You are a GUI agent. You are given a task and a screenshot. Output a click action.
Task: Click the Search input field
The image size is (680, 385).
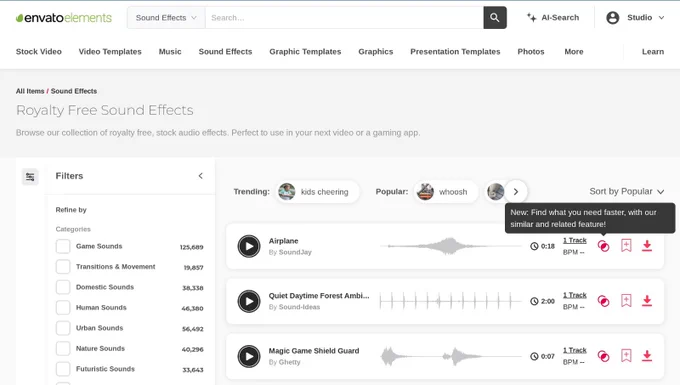344,18
